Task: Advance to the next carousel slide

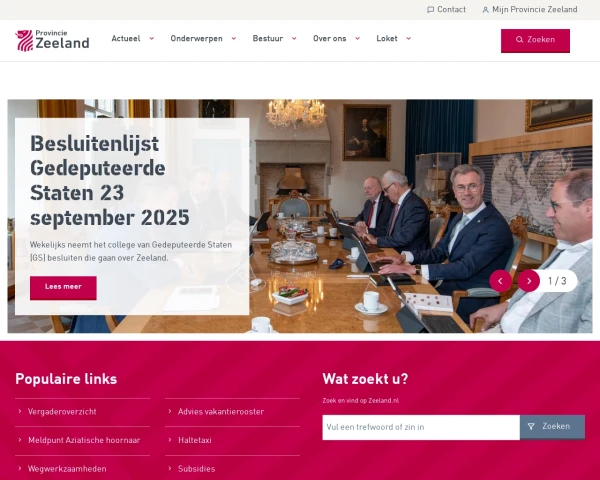Action: (529, 281)
